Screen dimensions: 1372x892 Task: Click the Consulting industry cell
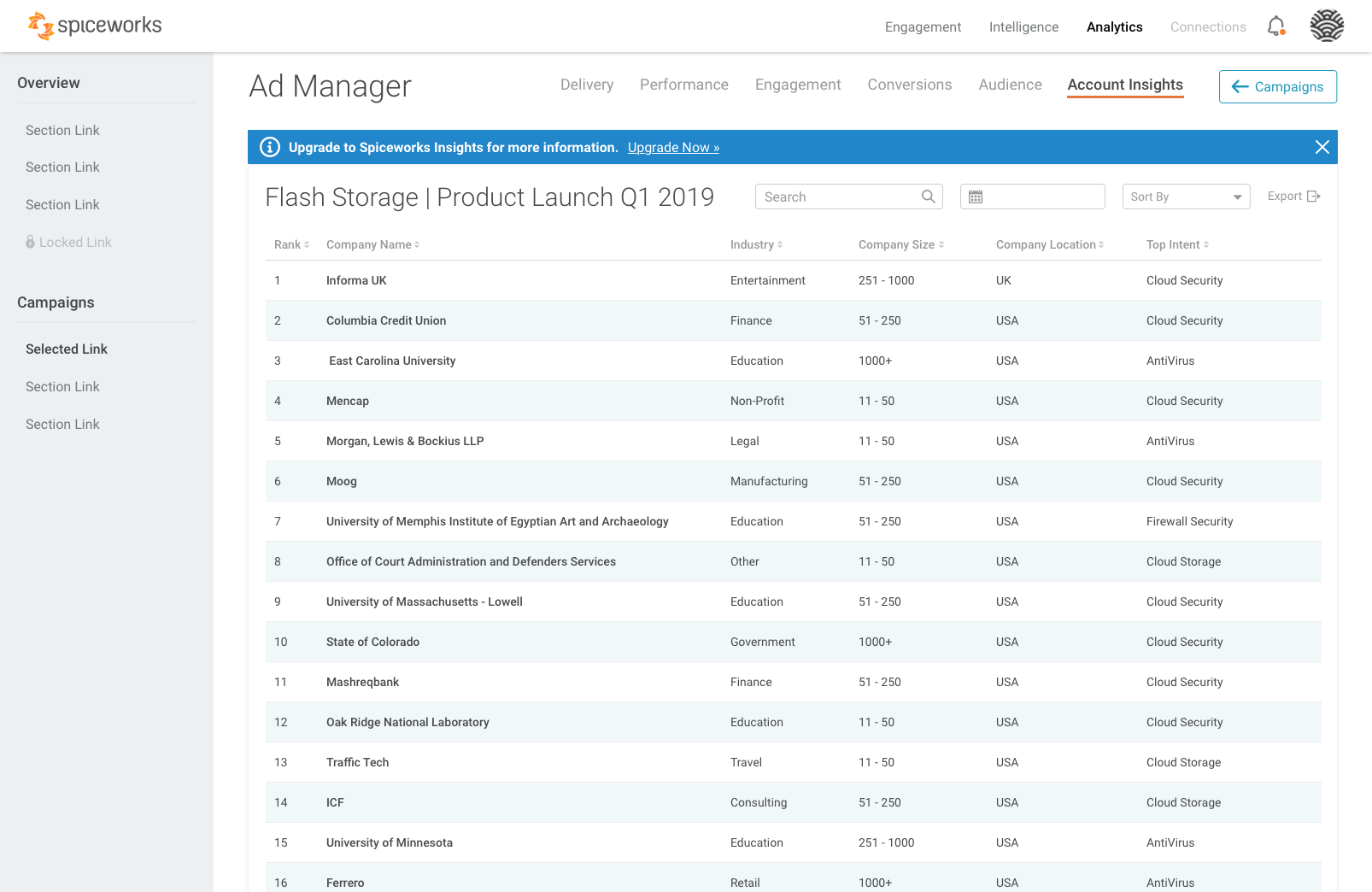[x=759, y=802]
